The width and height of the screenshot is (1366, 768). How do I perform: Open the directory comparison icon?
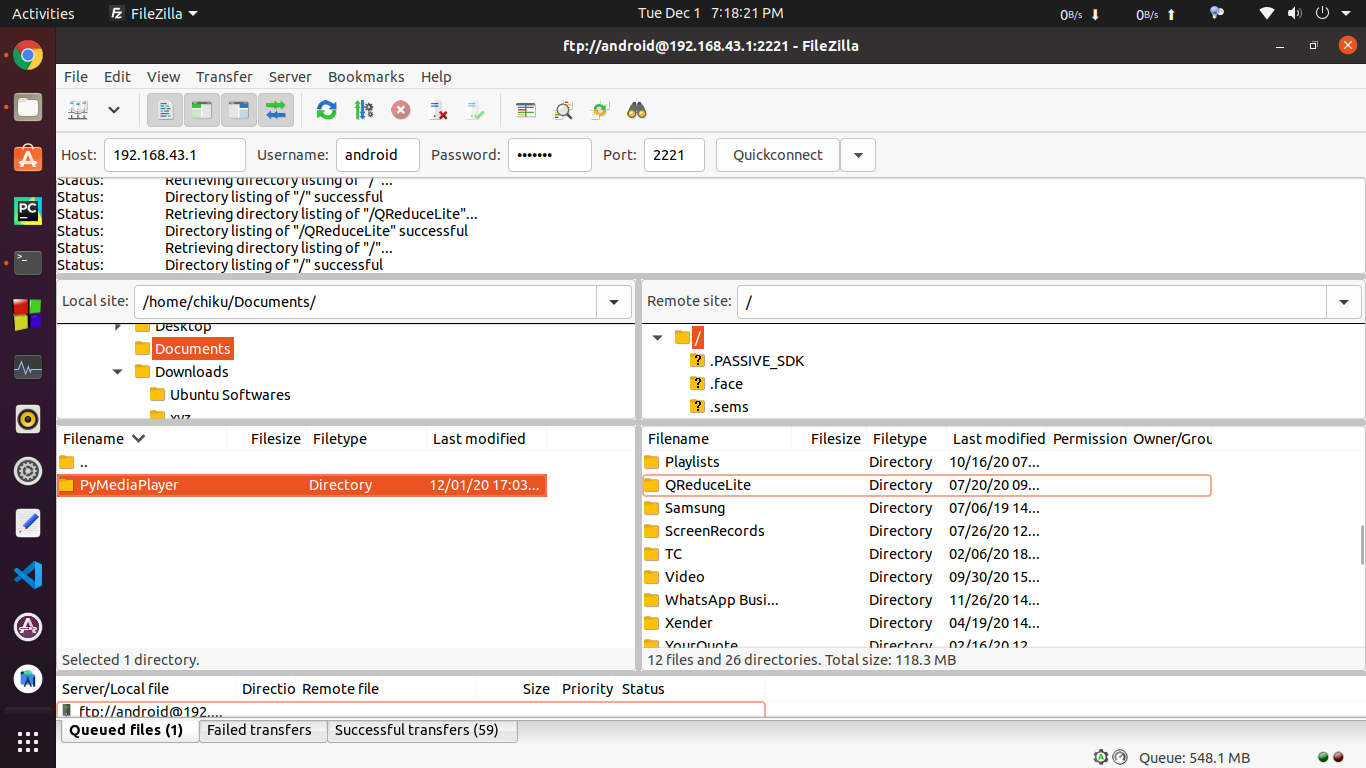tap(526, 110)
